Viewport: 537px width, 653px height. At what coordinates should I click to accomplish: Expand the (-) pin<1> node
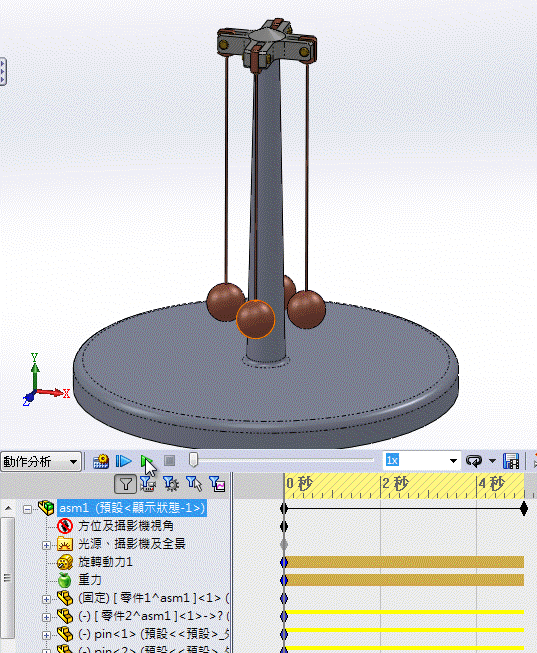pyautogui.click(x=46, y=636)
